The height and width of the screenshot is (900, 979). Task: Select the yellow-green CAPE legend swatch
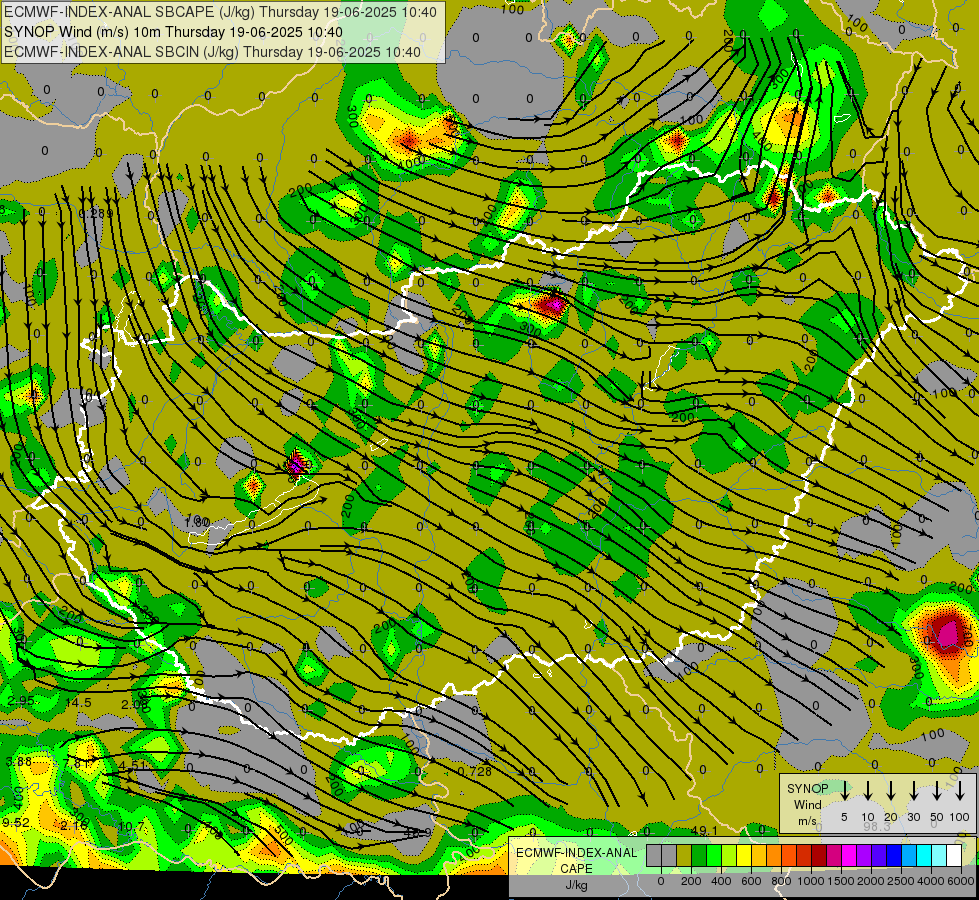(x=729, y=855)
